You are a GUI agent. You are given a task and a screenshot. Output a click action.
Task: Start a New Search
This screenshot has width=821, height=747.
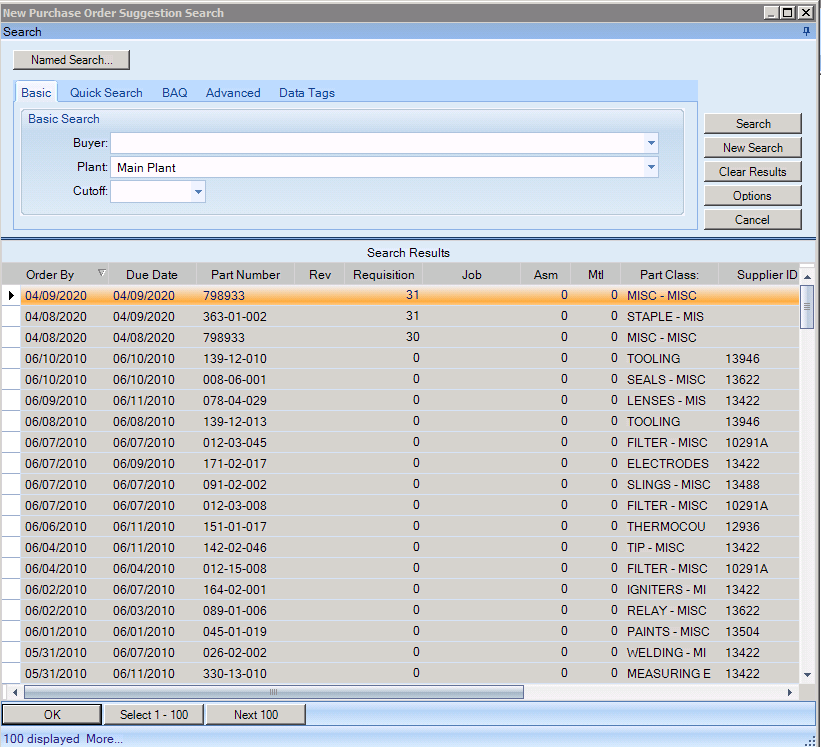point(752,148)
